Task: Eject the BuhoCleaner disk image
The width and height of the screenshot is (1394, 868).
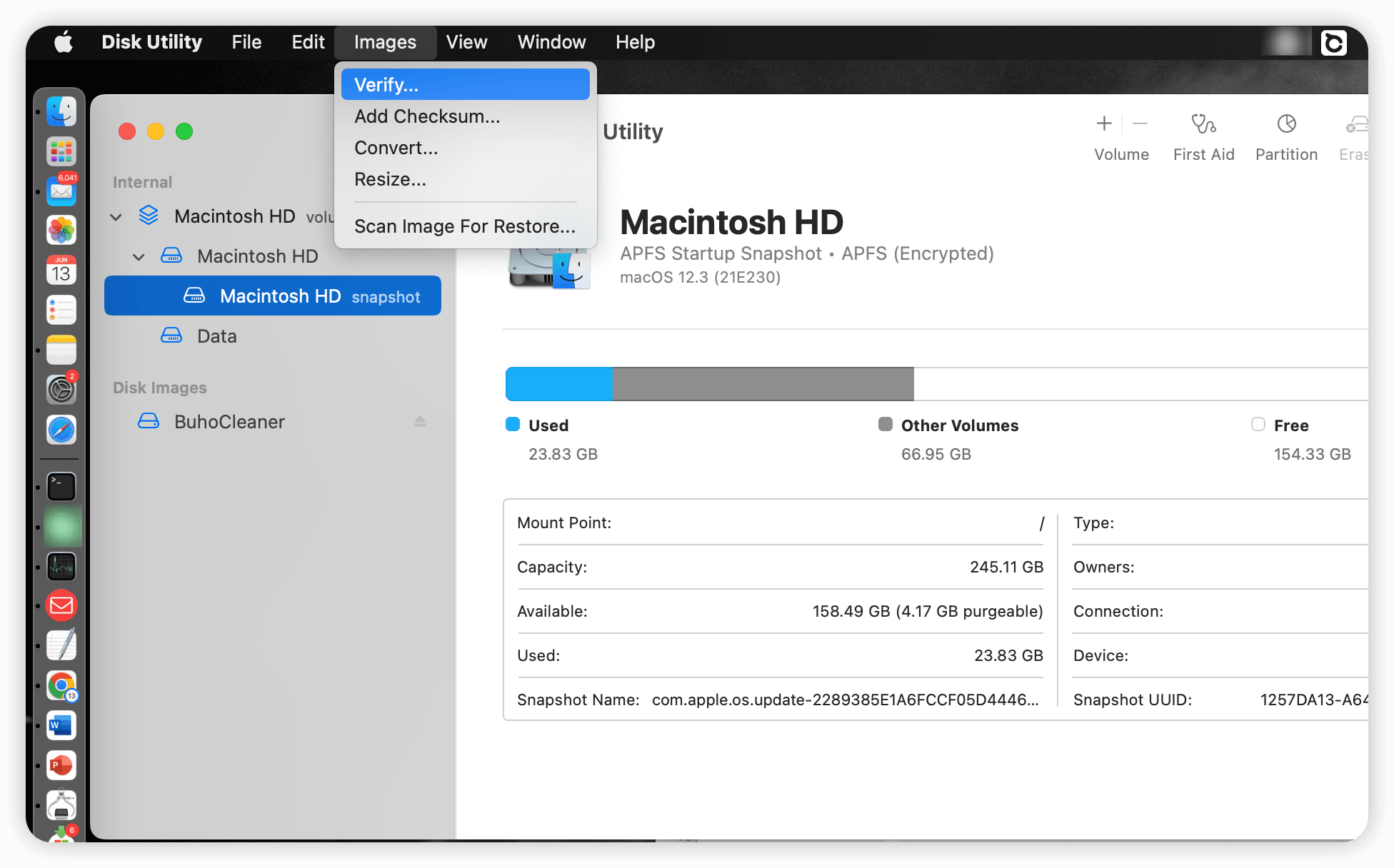Action: click(x=420, y=422)
